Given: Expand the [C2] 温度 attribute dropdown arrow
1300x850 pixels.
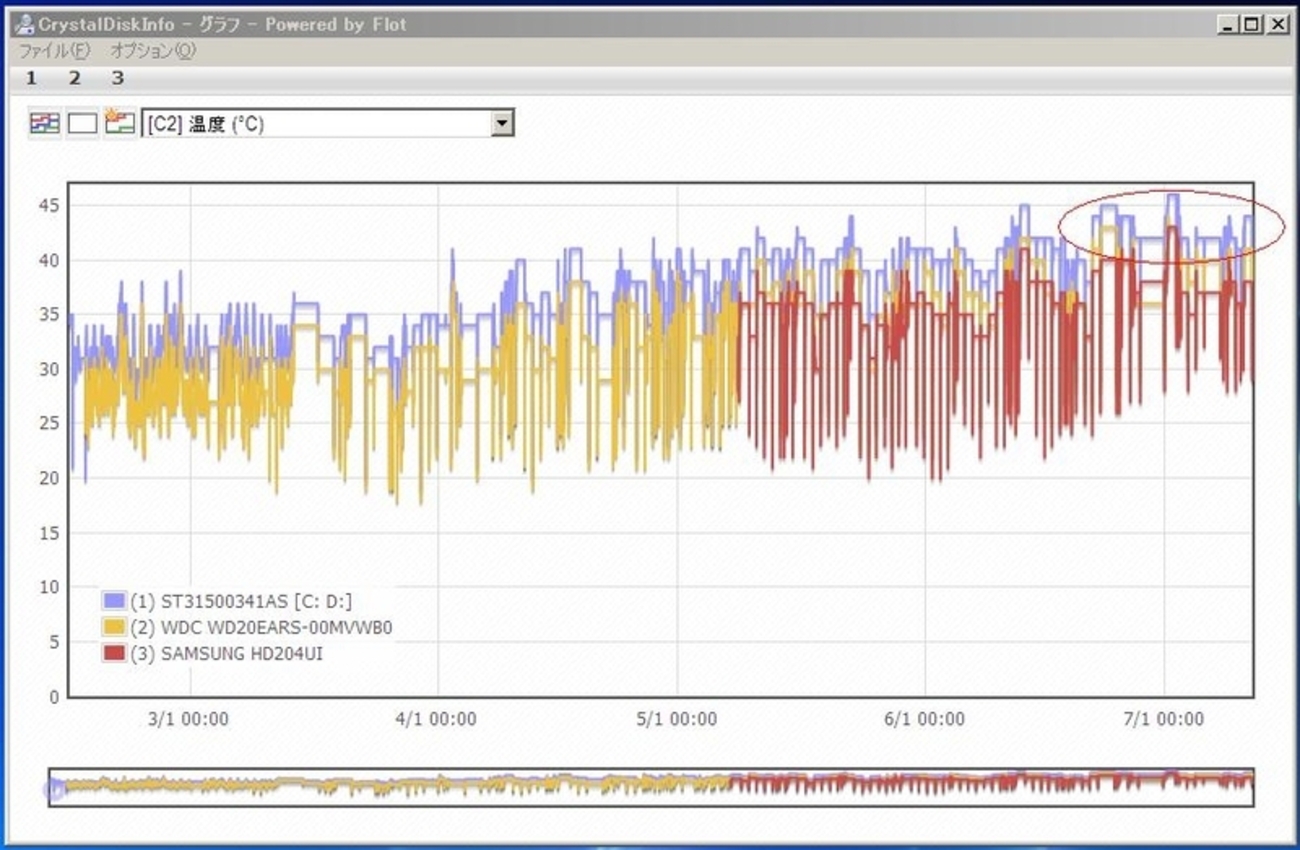Looking at the screenshot, I should [503, 123].
